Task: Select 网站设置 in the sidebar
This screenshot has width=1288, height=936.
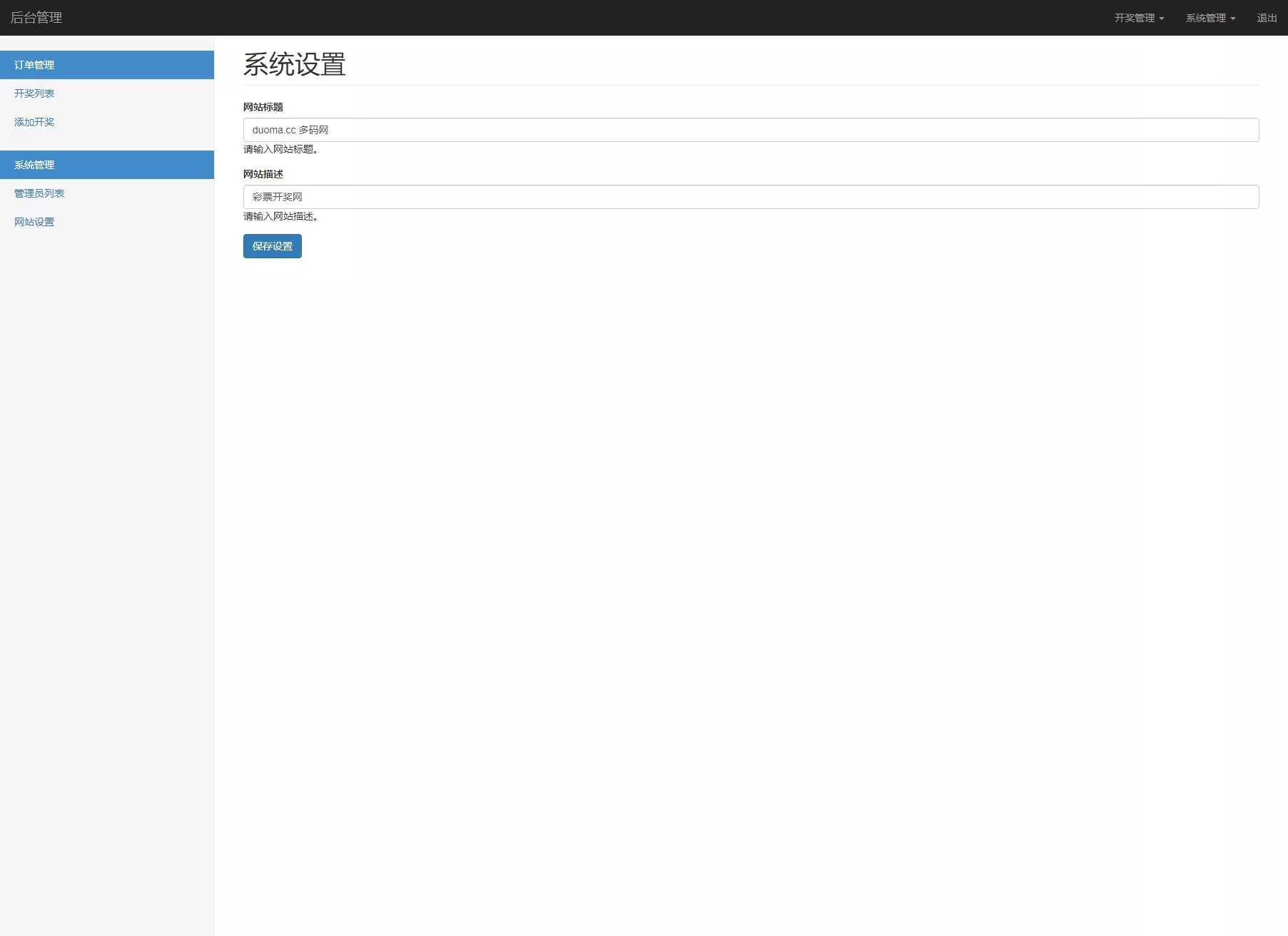Action: point(34,222)
